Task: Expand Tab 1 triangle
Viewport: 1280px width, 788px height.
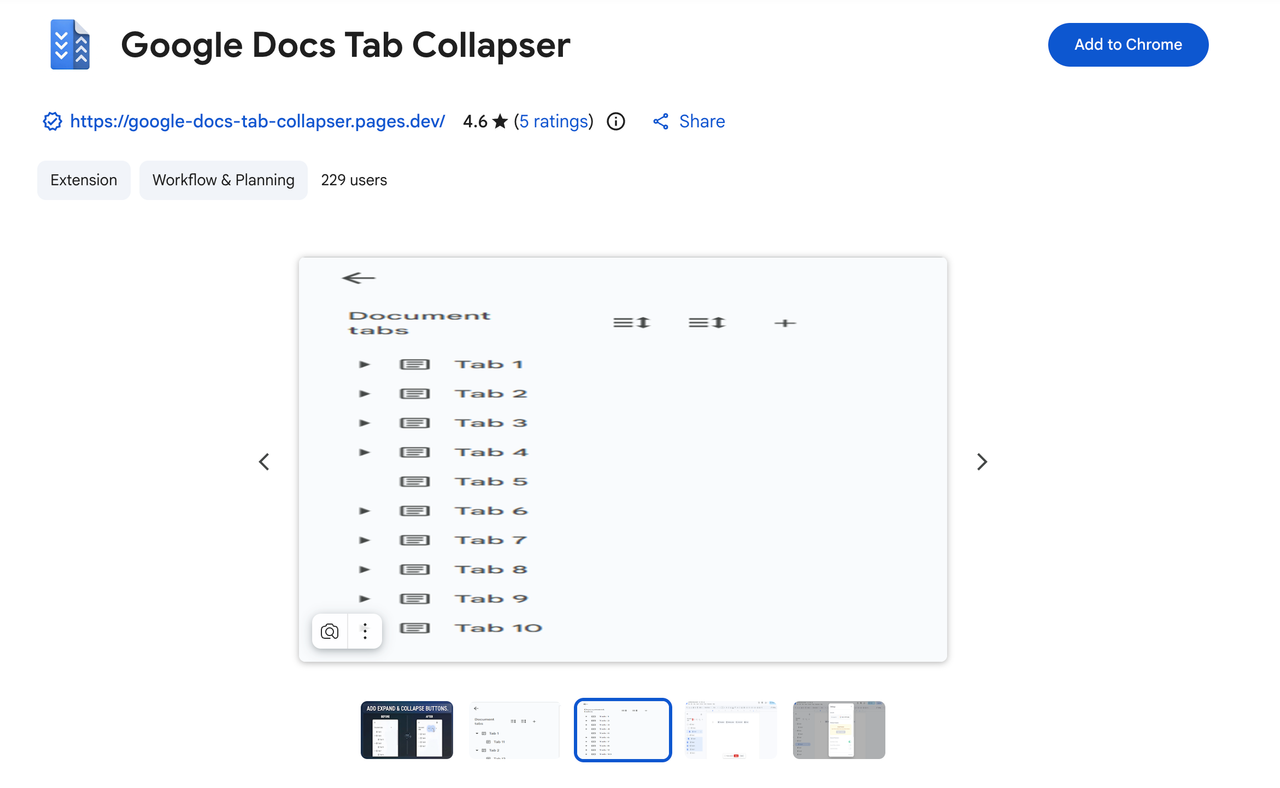Action: click(x=365, y=365)
